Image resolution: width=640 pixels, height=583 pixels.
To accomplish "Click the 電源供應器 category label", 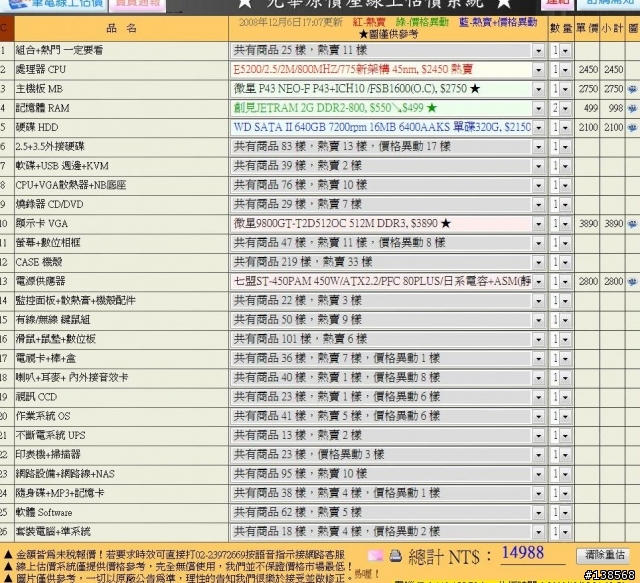I will pyautogui.click(x=40, y=281).
